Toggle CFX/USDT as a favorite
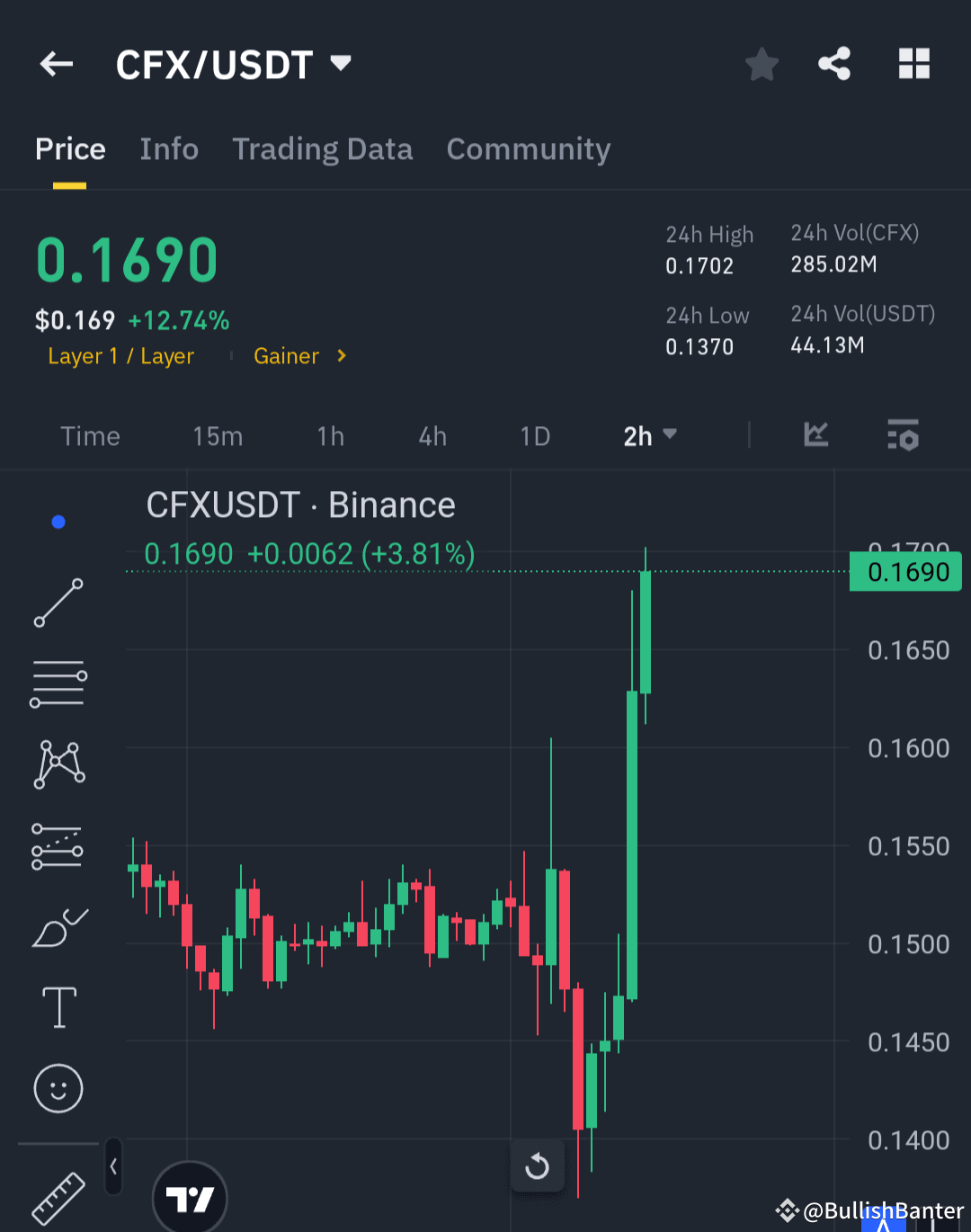This screenshot has width=971, height=1232. [762, 63]
